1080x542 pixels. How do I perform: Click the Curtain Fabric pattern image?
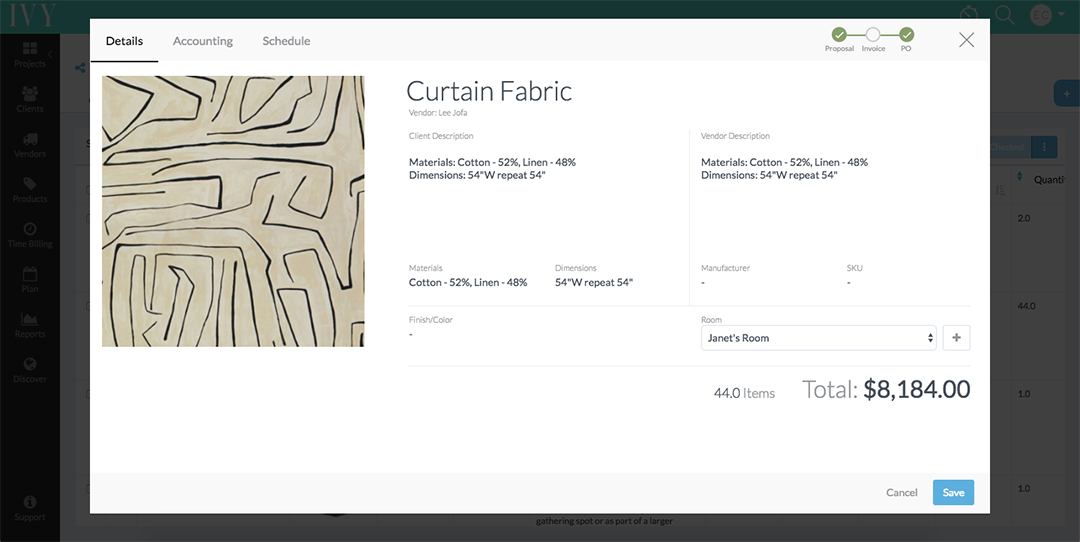[x=233, y=211]
